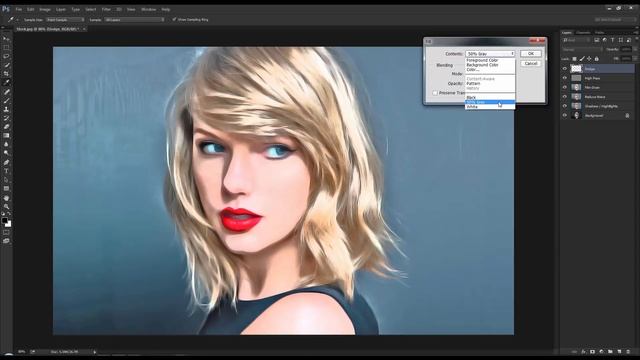Select the Eraser tool
Viewport: 640px width, 360px height.
pos(6,127)
